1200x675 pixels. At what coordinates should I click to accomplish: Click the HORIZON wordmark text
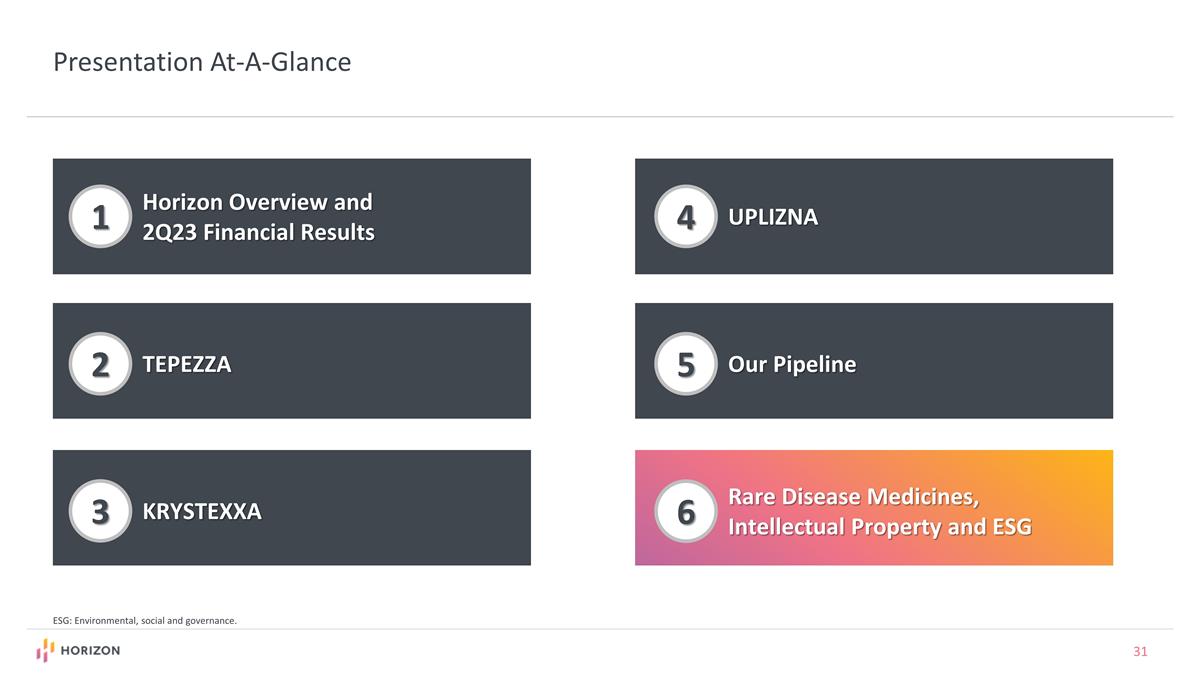(x=90, y=651)
